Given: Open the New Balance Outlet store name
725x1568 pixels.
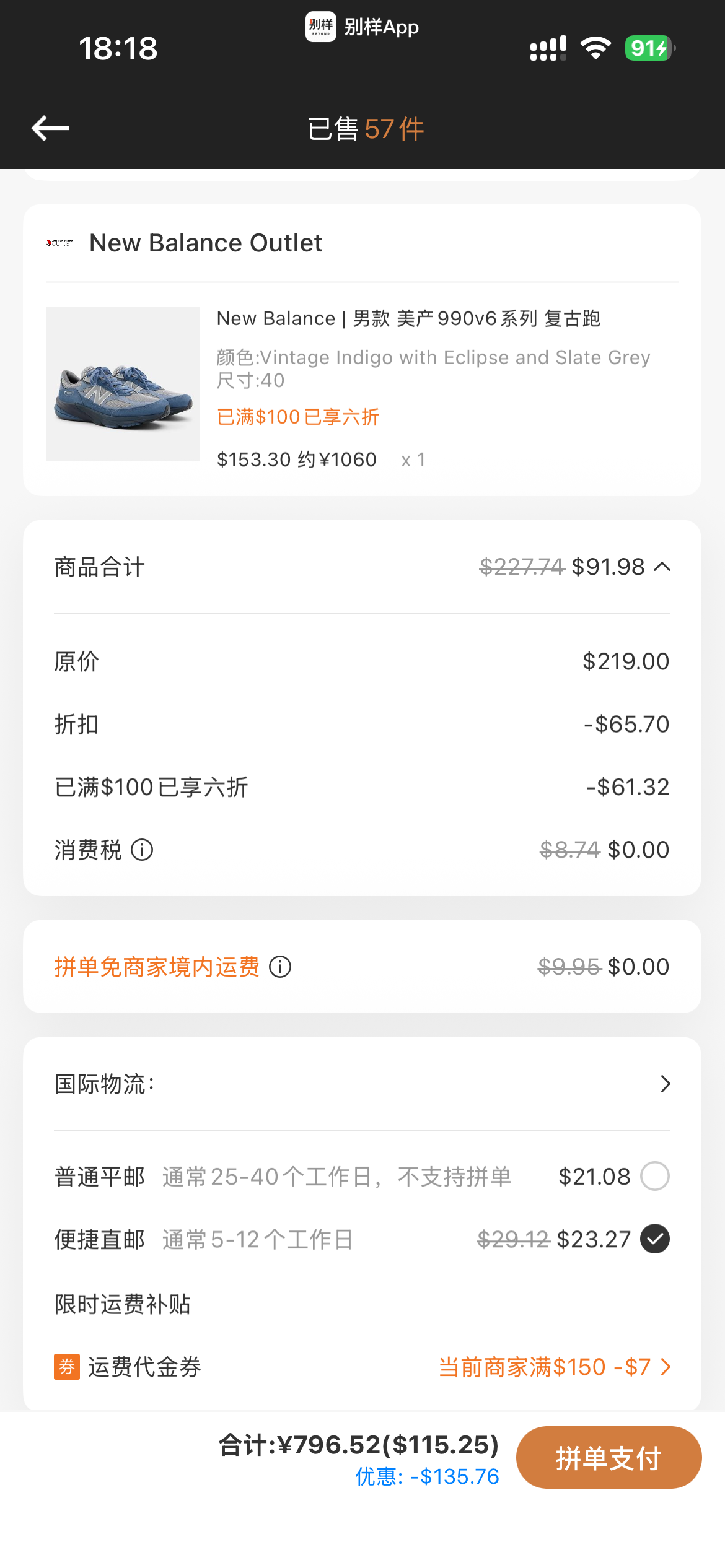Looking at the screenshot, I should [206, 243].
